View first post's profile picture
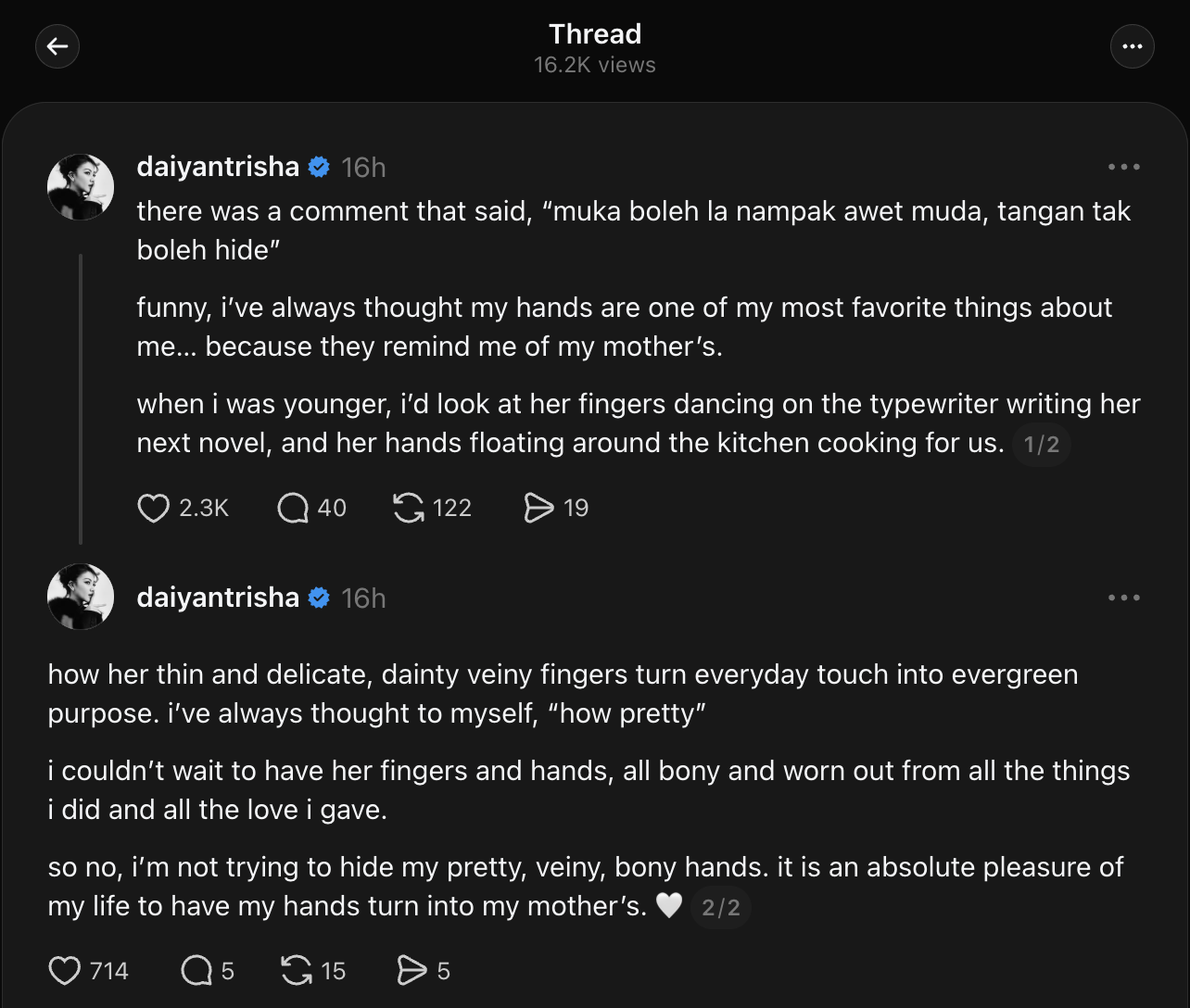This screenshot has width=1190, height=1008. point(81,187)
